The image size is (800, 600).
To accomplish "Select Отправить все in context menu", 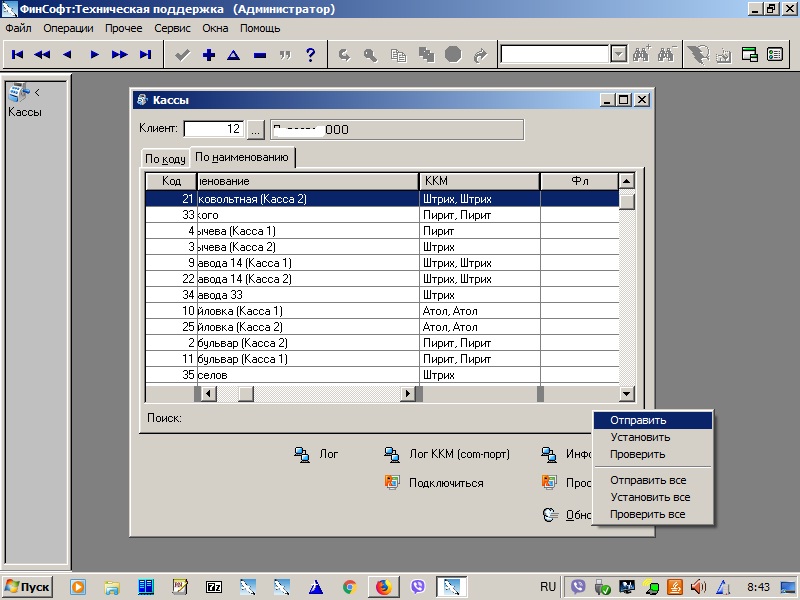I will click(650, 480).
